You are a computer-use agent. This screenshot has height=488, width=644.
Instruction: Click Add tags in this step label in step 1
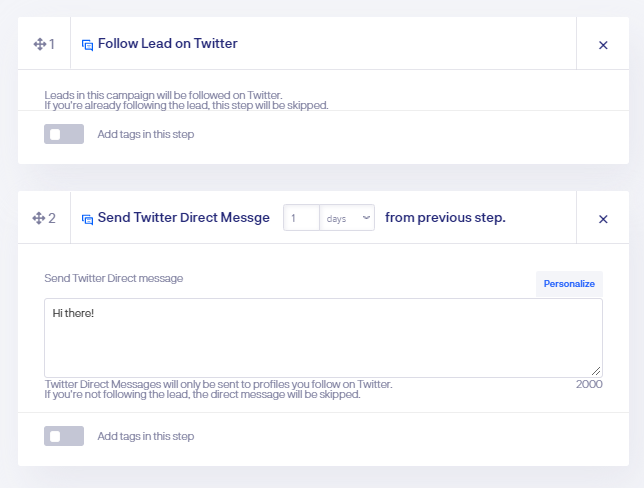(146, 134)
